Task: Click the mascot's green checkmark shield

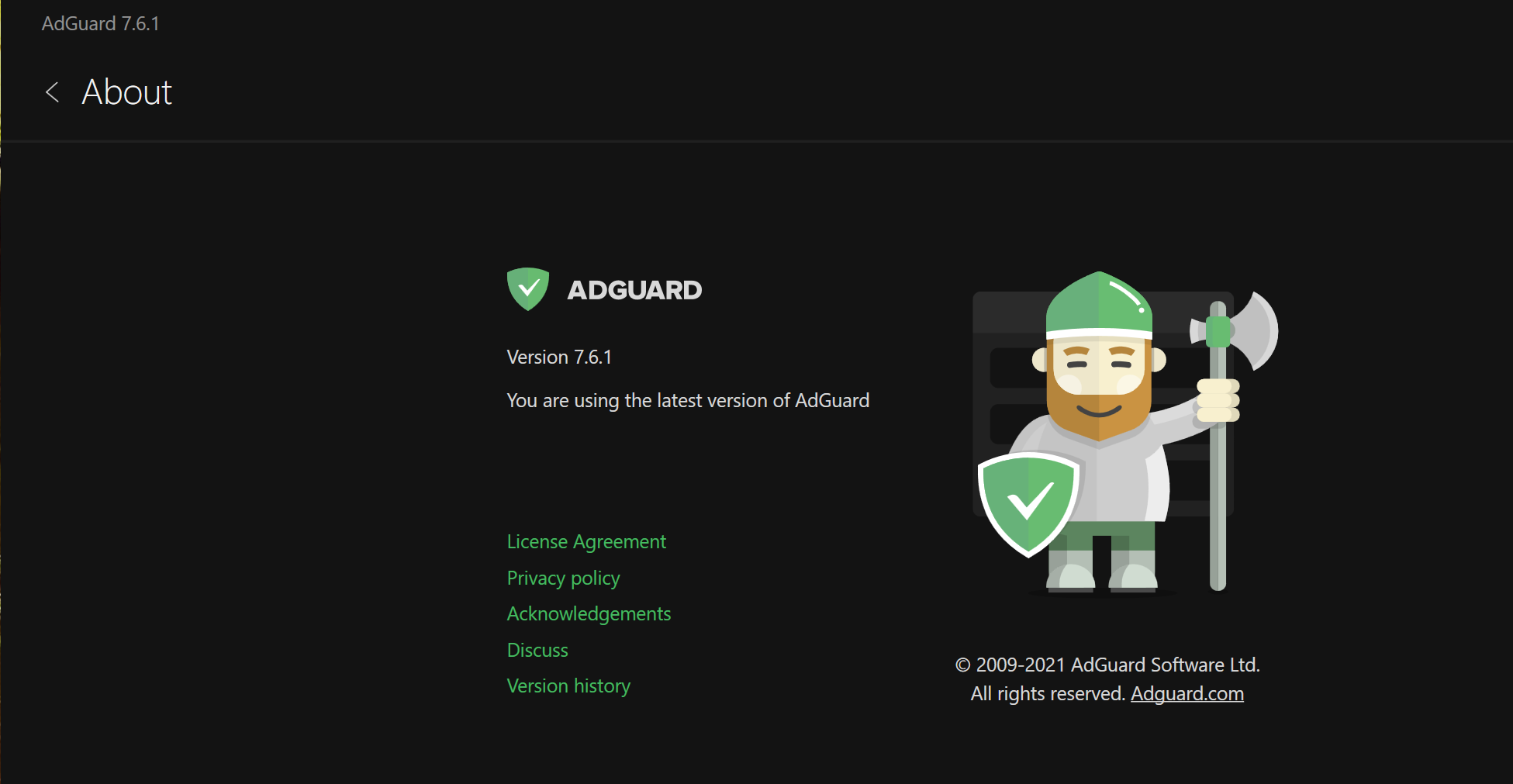Action: click(x=1028, y=503)
